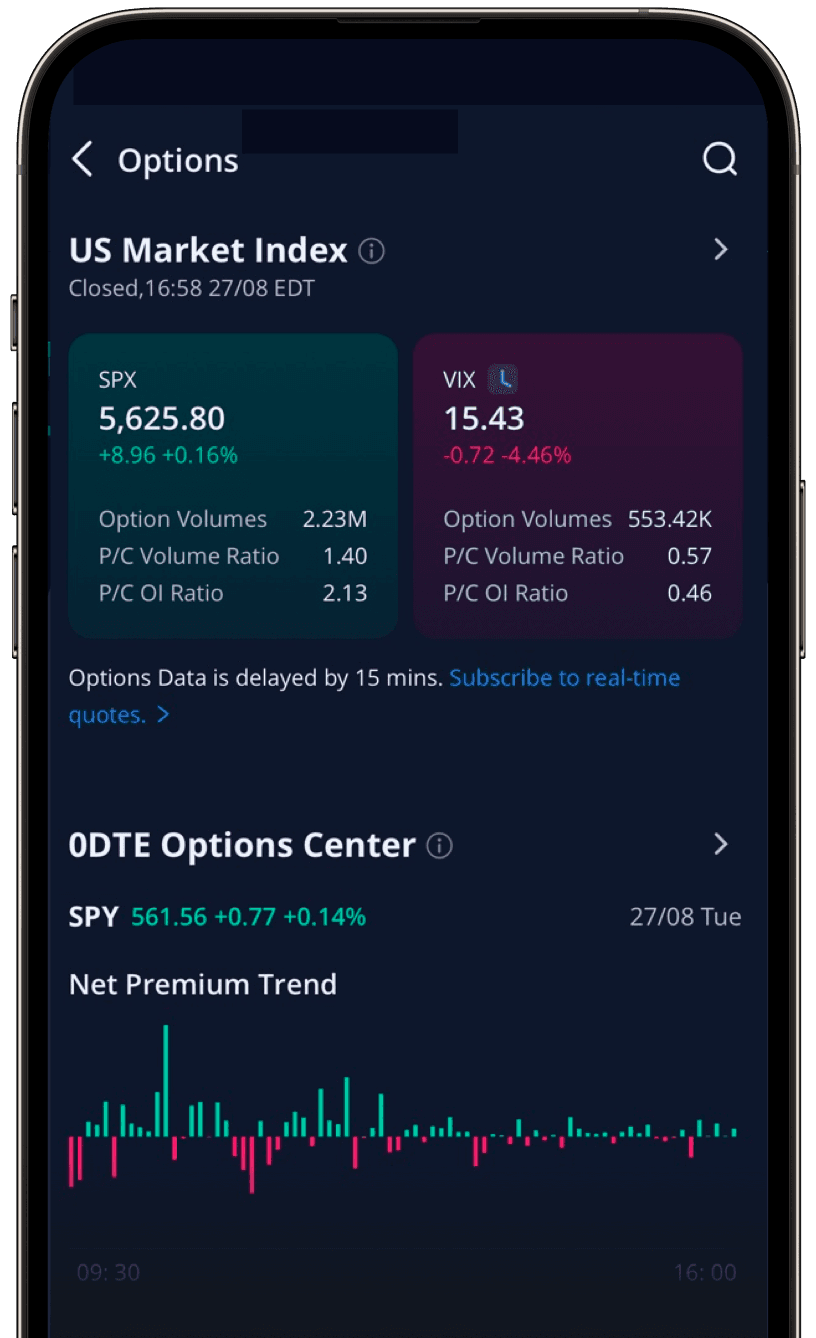
Task: Select the SPY ticker quote row
Action: click(x=217, y=916)
